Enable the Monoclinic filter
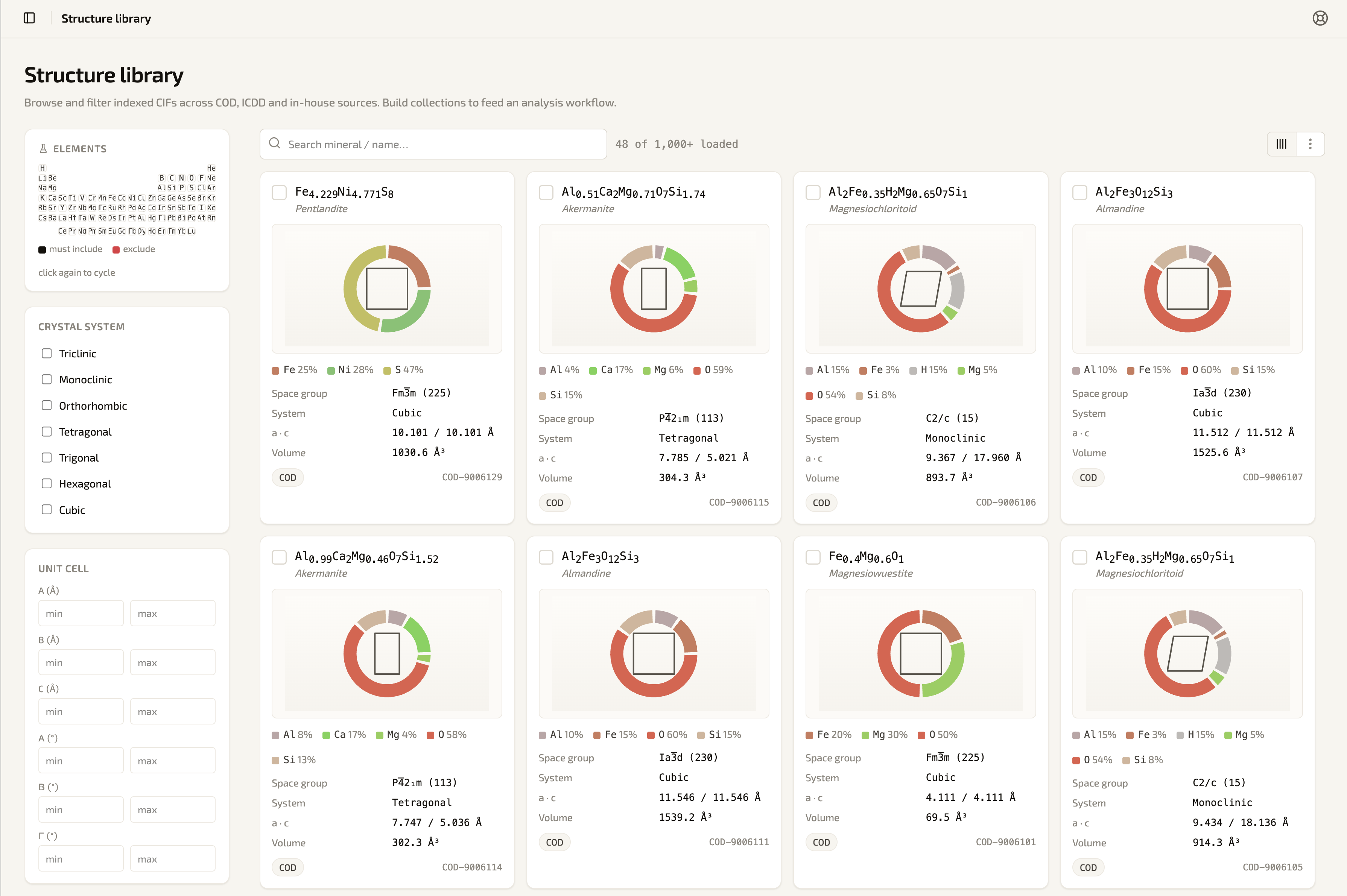1347x896 pixels. pos(47,380)
